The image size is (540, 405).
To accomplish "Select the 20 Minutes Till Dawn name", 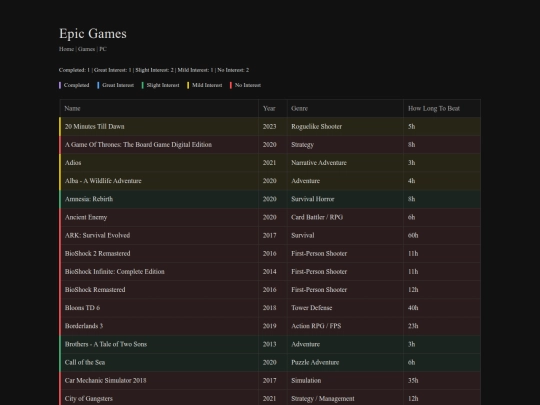I will point(95,126).
